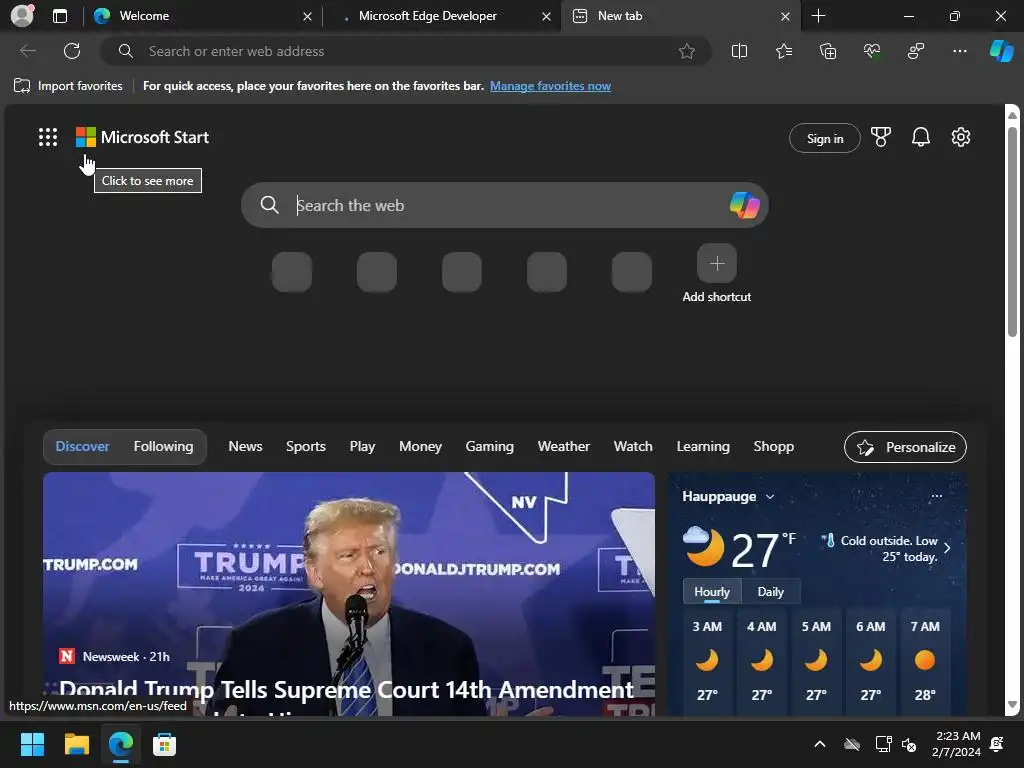Viewport: 1024px width, 768px height.
Task: Click the Personalize button
Action: tap(904, 447)
